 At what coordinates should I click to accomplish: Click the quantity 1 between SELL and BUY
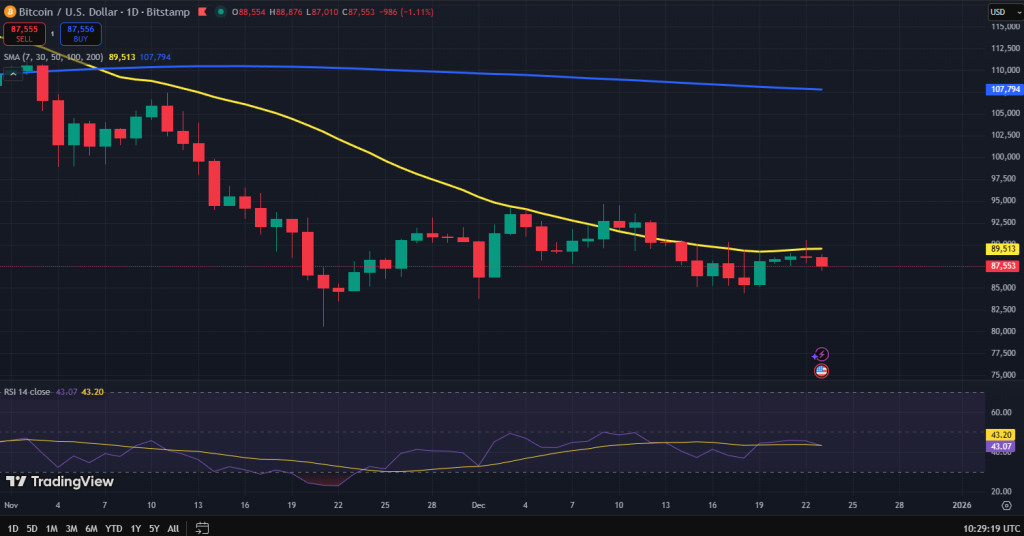pos(52,34)
